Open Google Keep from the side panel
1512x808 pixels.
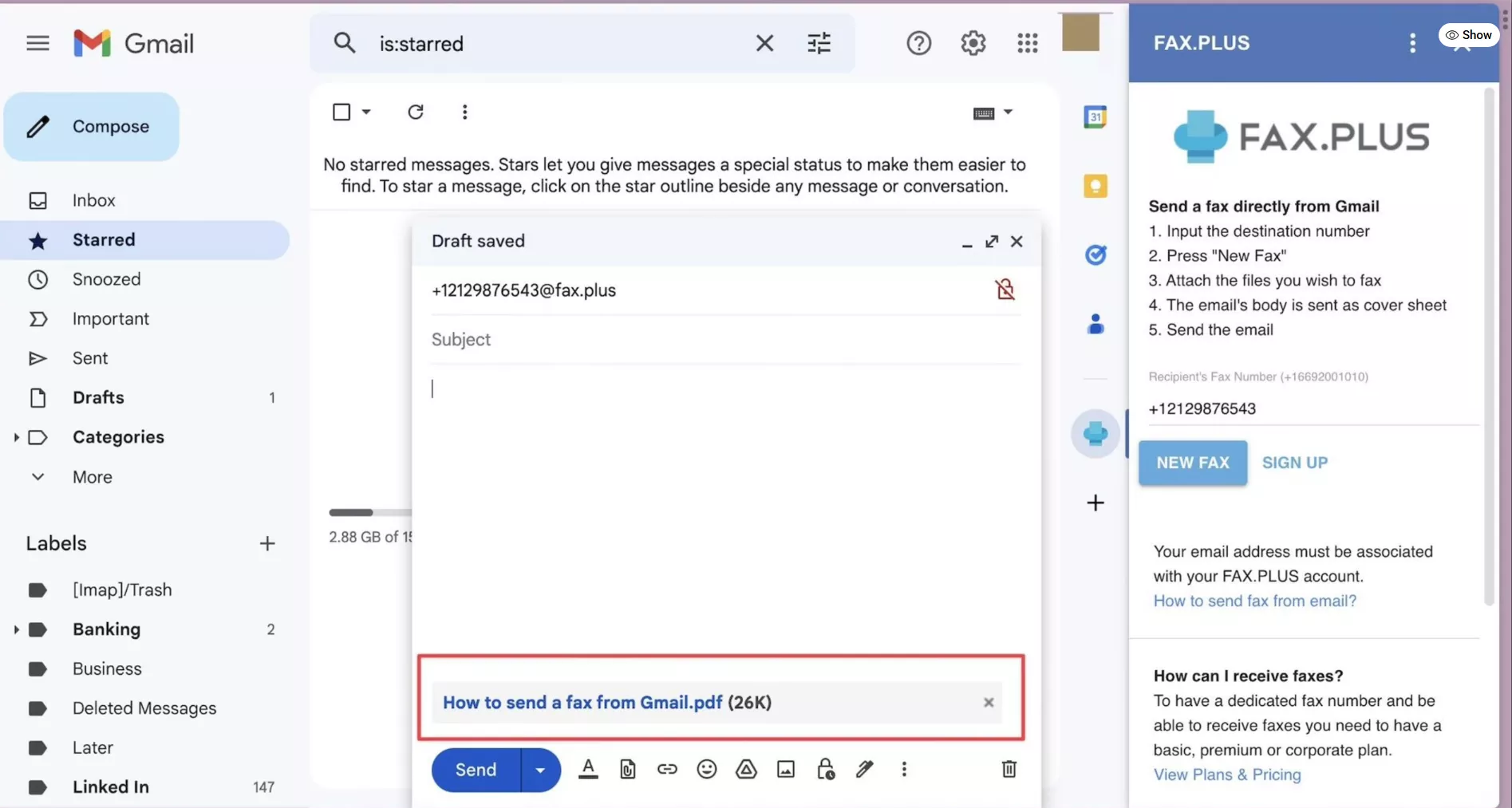click(1096, 185)
